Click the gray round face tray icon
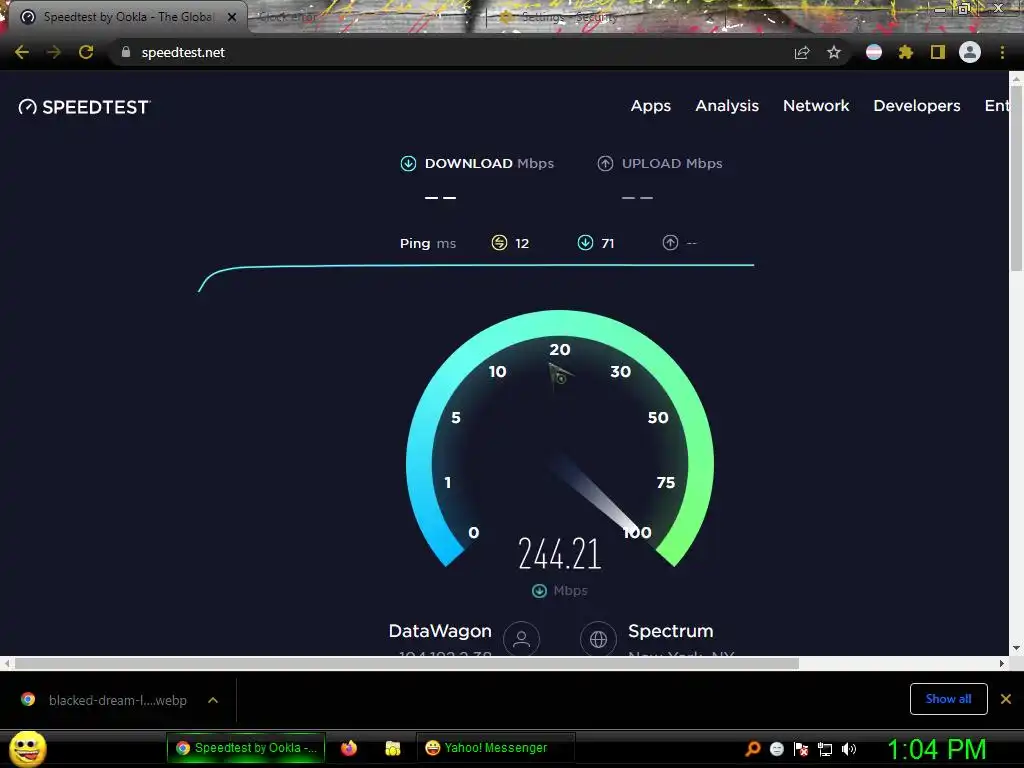Screen dimensions: 1024x768 [776, 749]
